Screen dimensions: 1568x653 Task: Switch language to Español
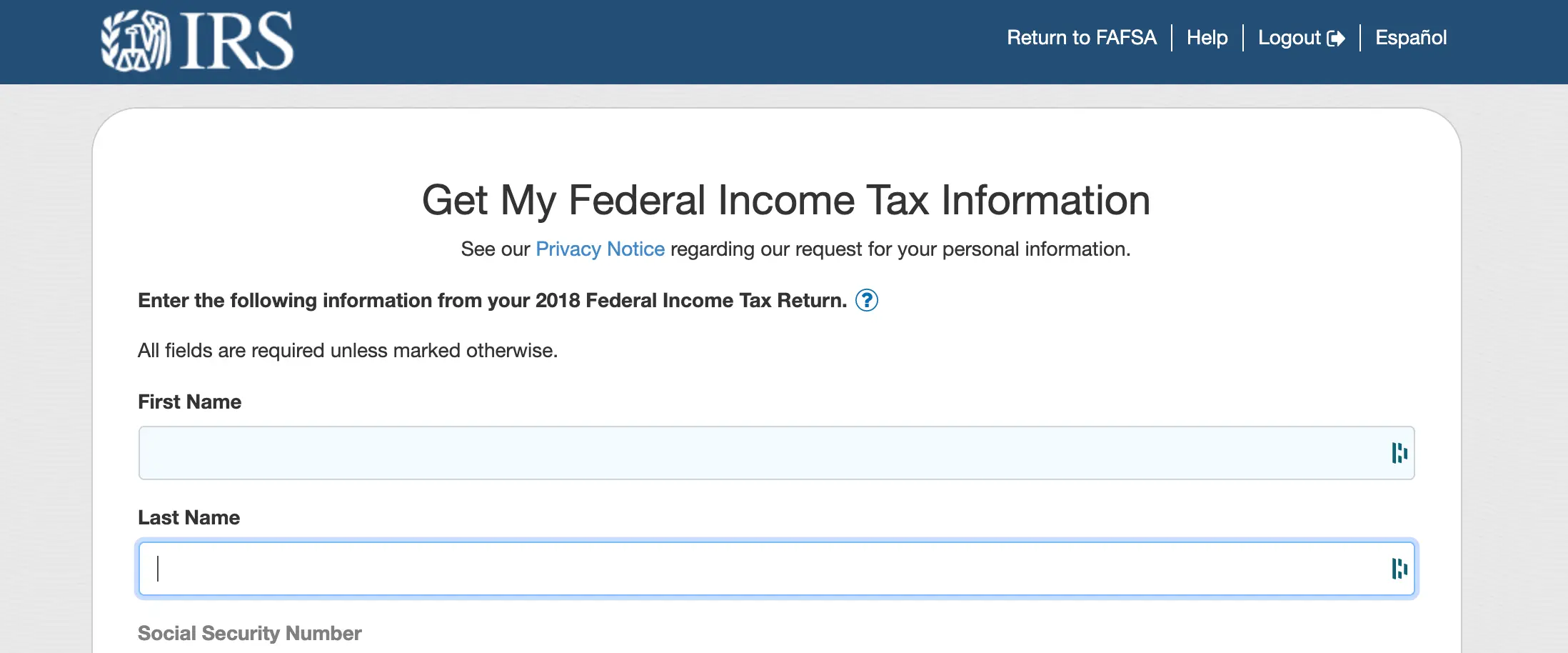click(x=1410, y=38)
